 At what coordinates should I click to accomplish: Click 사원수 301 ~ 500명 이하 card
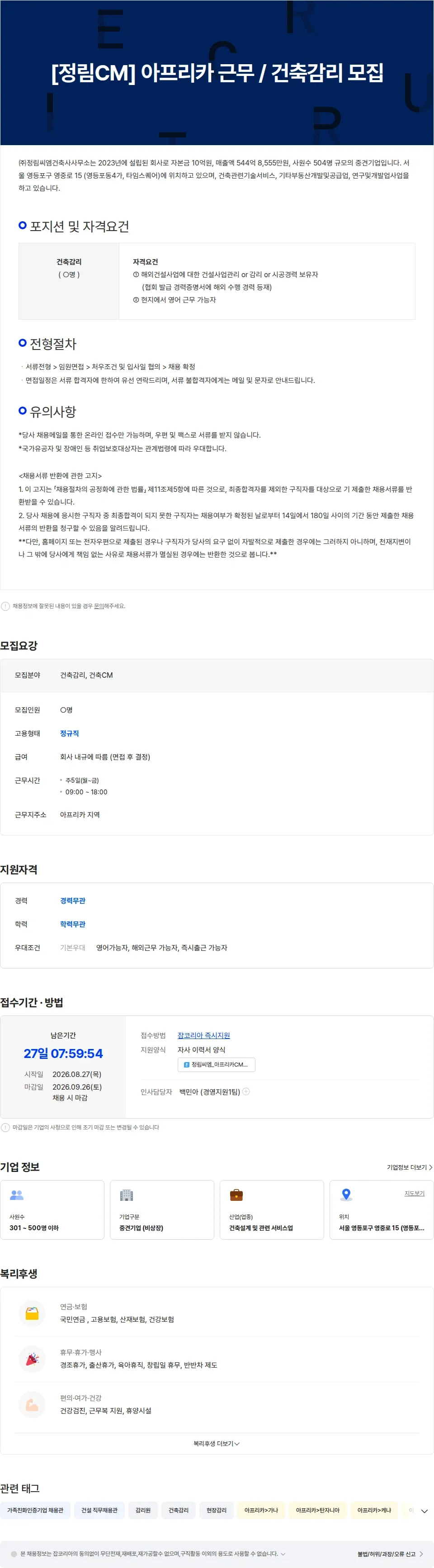[52, 1209]
